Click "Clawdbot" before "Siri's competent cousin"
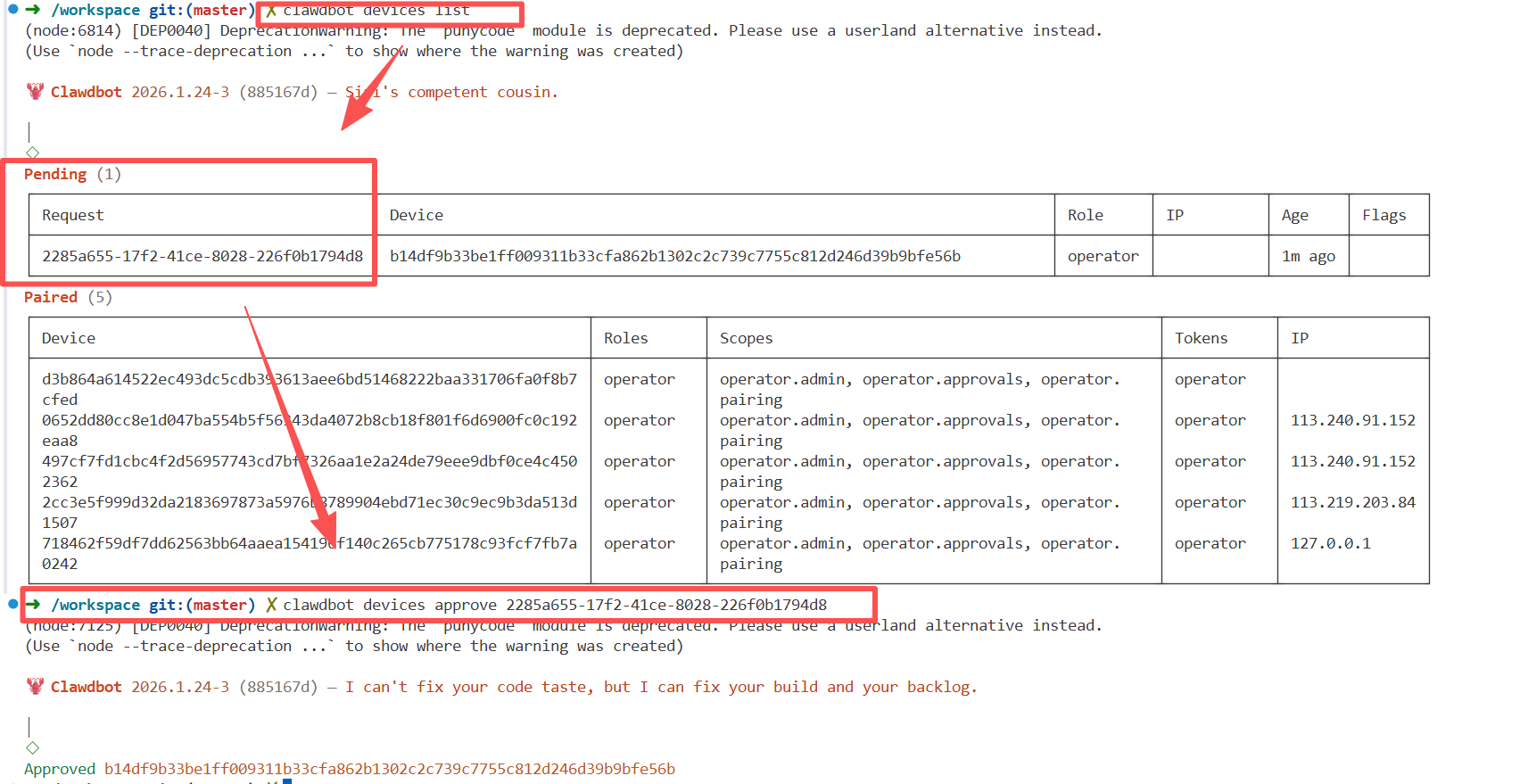This screenshot has width=1528, height=784. [x=87, y=92]
